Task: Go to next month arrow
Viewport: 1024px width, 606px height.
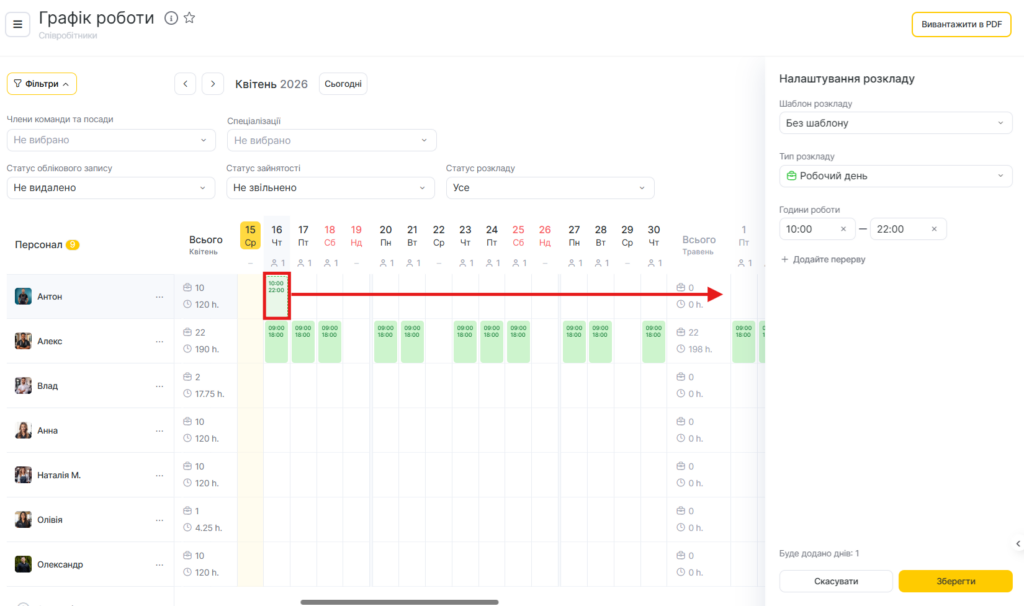Action: (212, 84)
